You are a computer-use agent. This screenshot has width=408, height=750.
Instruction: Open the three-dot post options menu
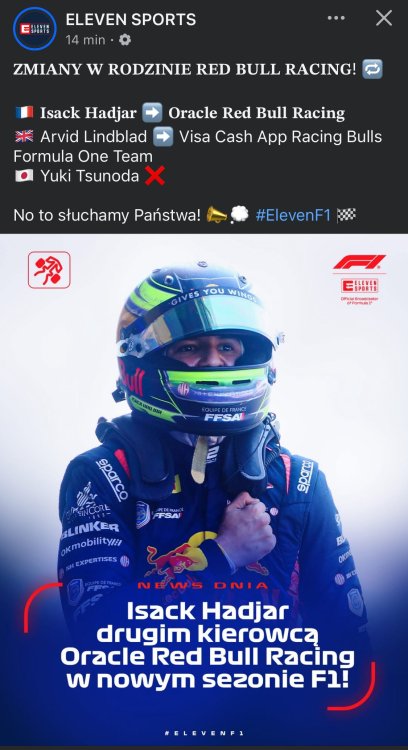336,18
